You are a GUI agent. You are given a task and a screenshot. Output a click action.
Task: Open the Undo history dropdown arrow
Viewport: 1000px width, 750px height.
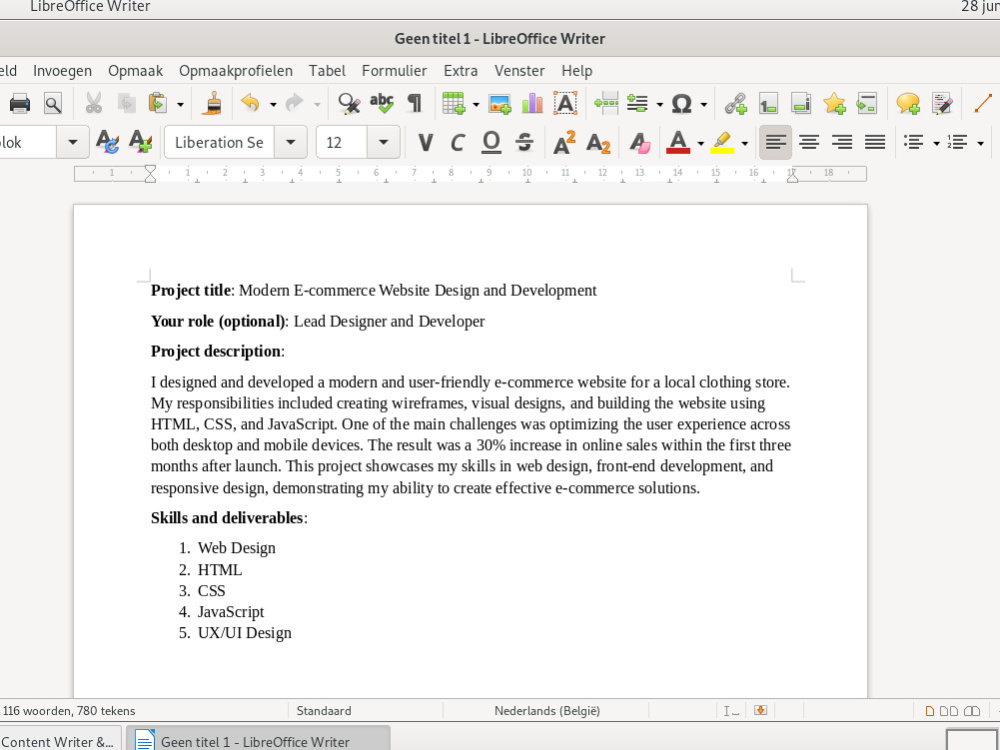[x=273, y=105]
